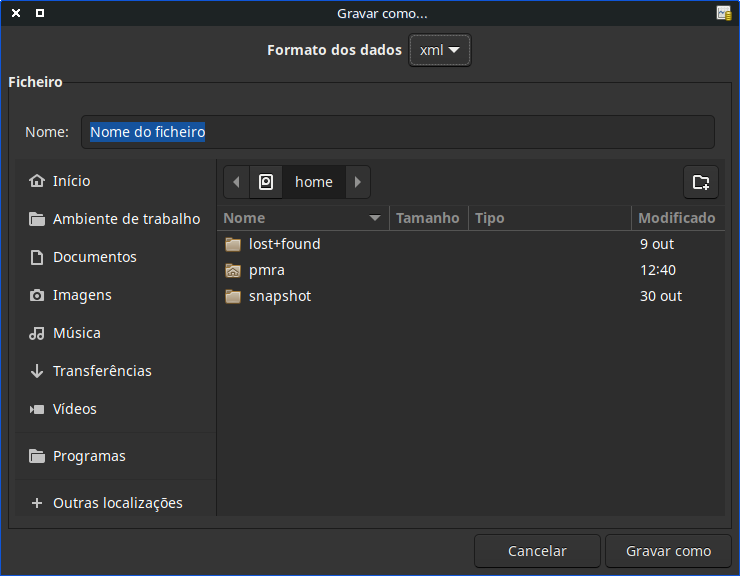Click the sort arrow in Nome column
This screenshot has width=740, height=576.
(x=375, y=218)
